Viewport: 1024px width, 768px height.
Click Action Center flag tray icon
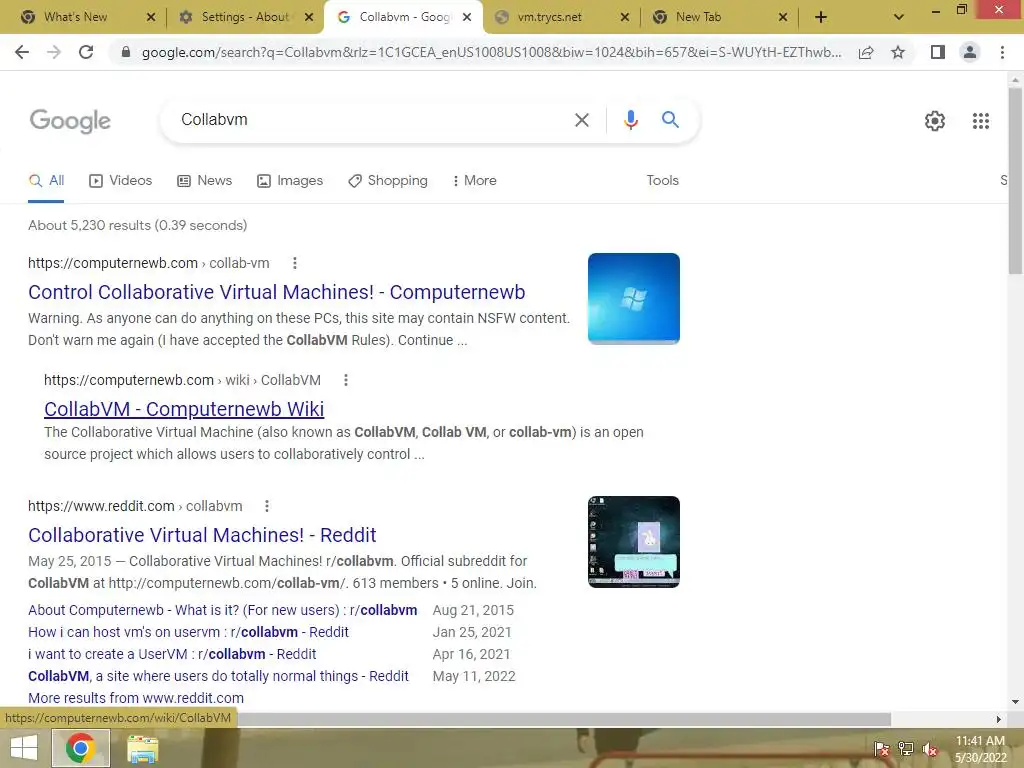881,749
